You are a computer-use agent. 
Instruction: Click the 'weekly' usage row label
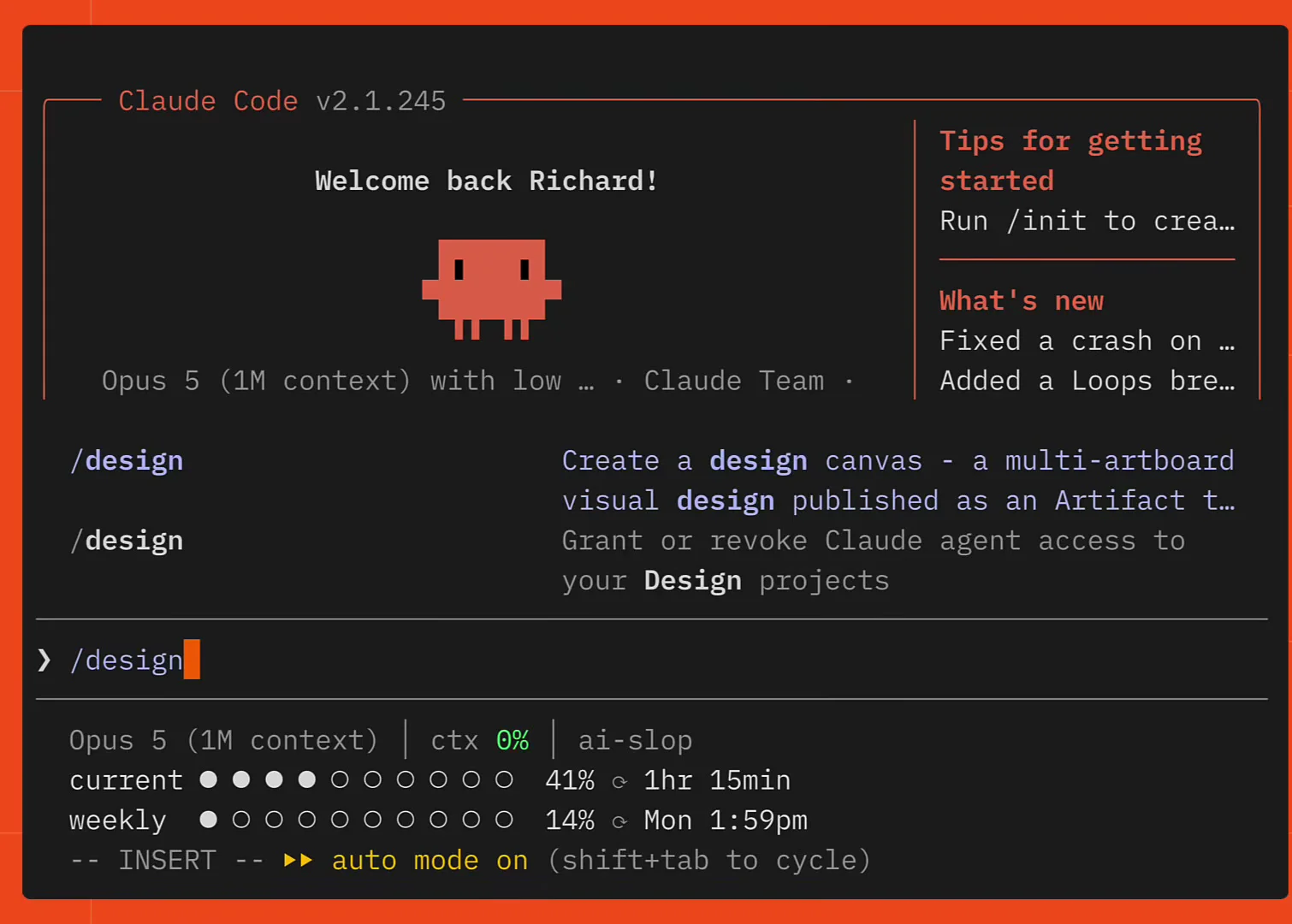point(117,820)
